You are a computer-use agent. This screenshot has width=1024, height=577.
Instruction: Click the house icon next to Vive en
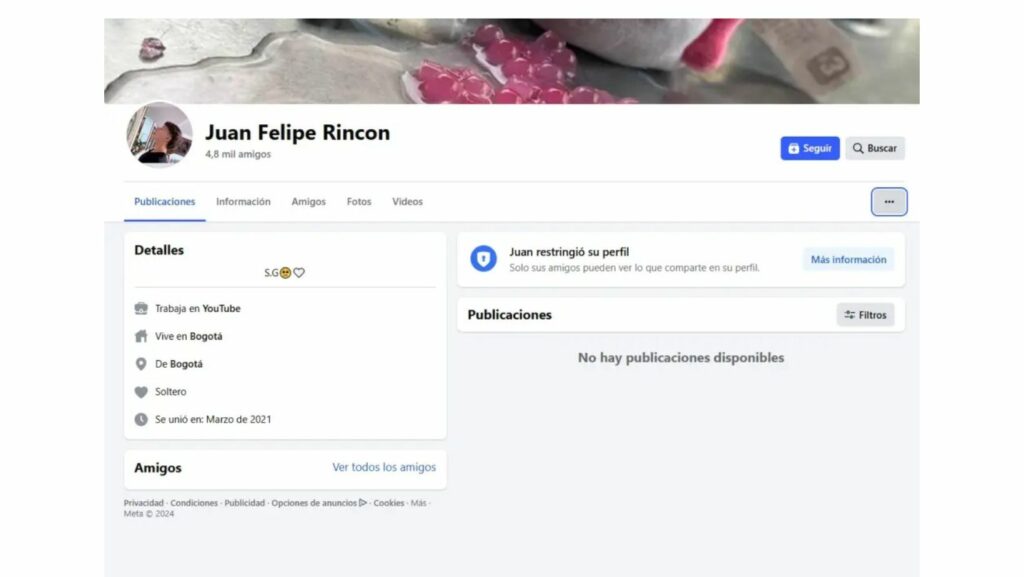(x=141, y=336)
